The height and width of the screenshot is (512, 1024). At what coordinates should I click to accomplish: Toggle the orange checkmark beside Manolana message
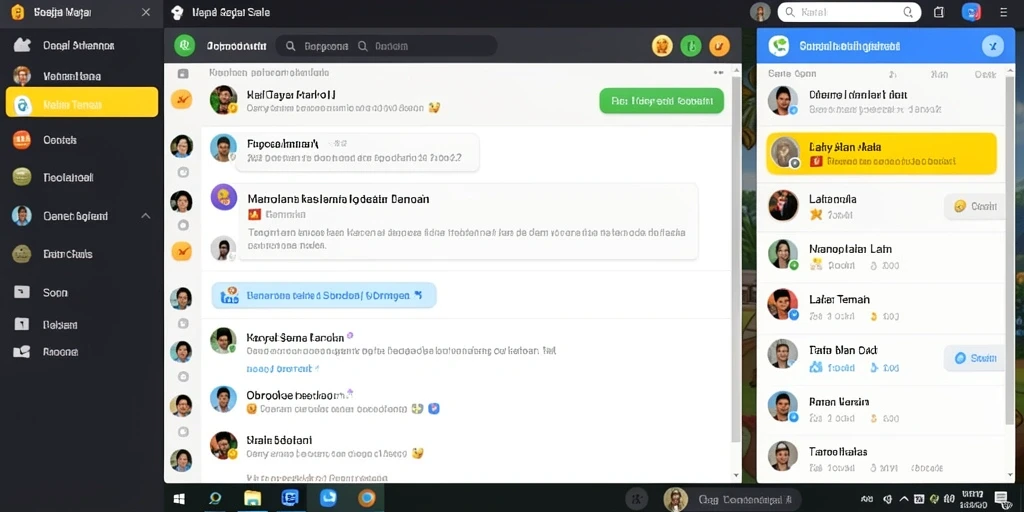182,251
